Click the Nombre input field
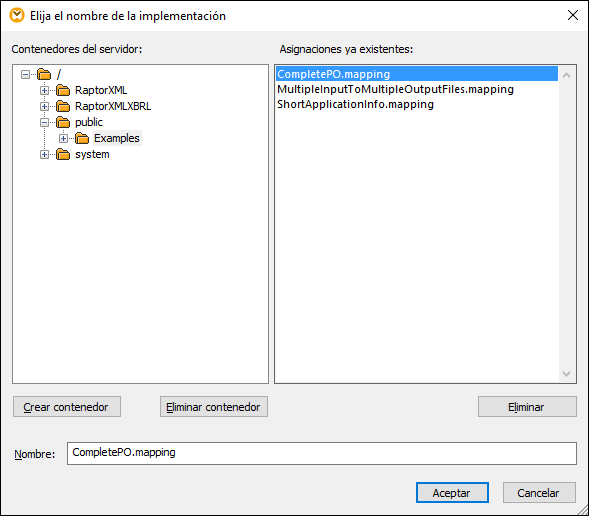 coord(322,453)
